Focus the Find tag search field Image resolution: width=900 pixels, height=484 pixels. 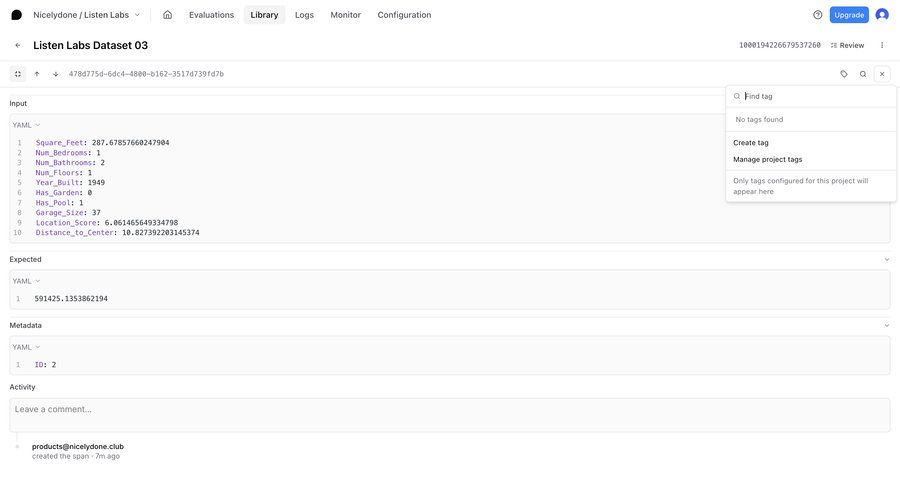tap(811, 96)
